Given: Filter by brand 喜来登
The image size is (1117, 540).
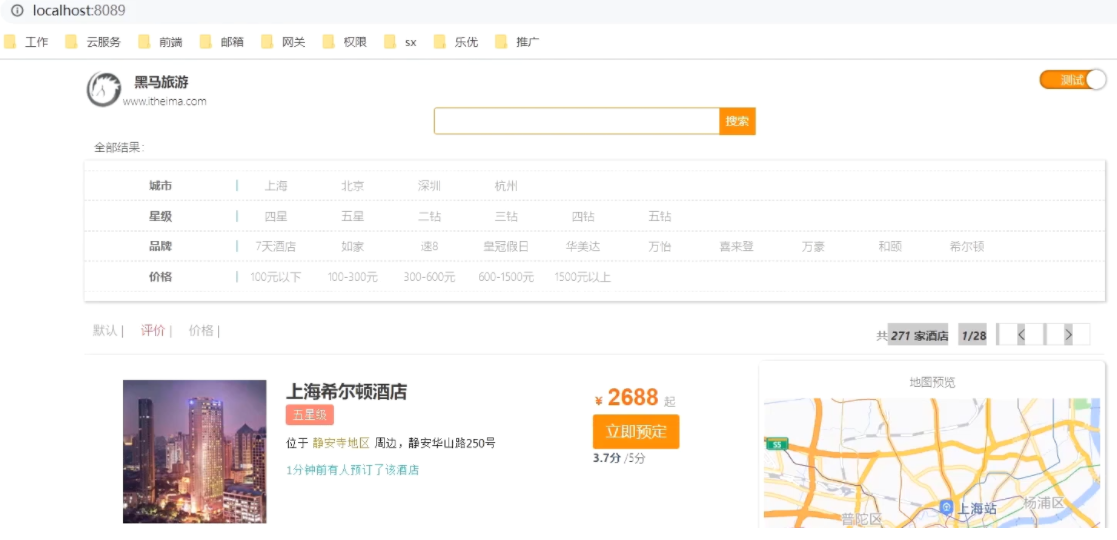Looking at the screenshot, I should (737, 246).
